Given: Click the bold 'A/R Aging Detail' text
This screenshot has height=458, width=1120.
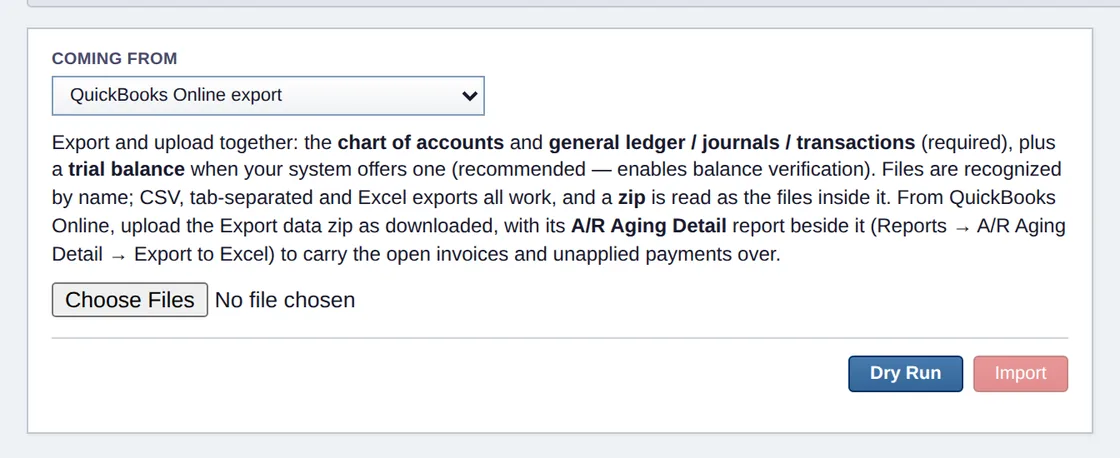Looking at the screenshot, I should pyautogui.click(x=649, y=226).
